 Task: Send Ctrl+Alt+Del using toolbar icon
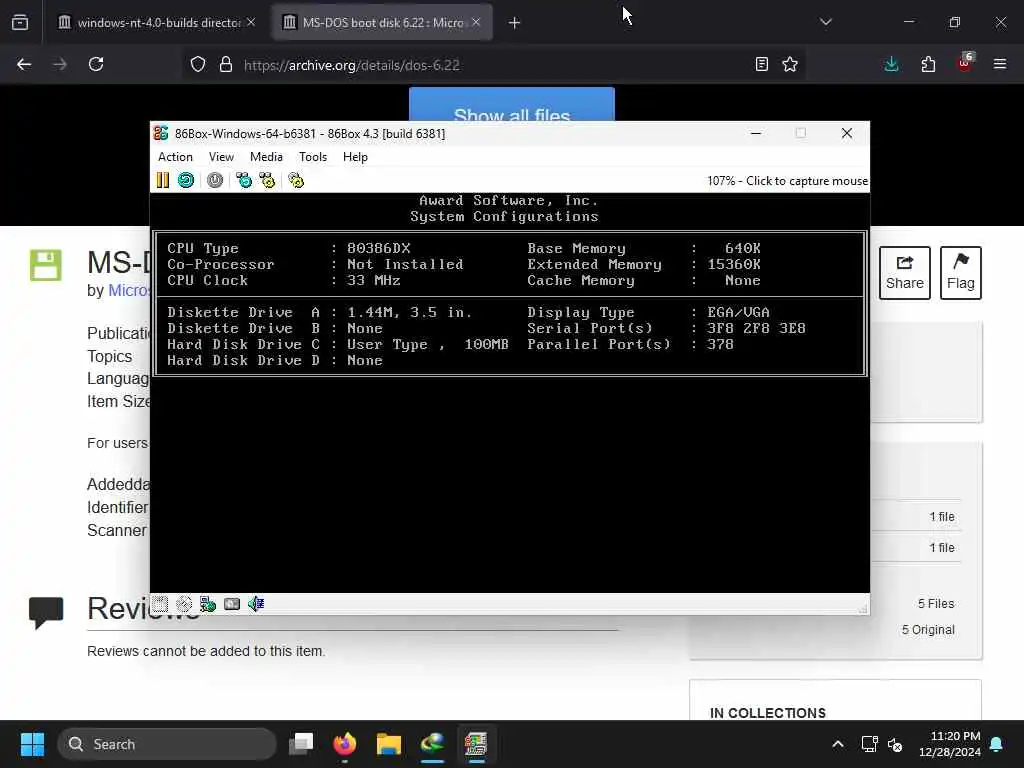coord(244,180)
